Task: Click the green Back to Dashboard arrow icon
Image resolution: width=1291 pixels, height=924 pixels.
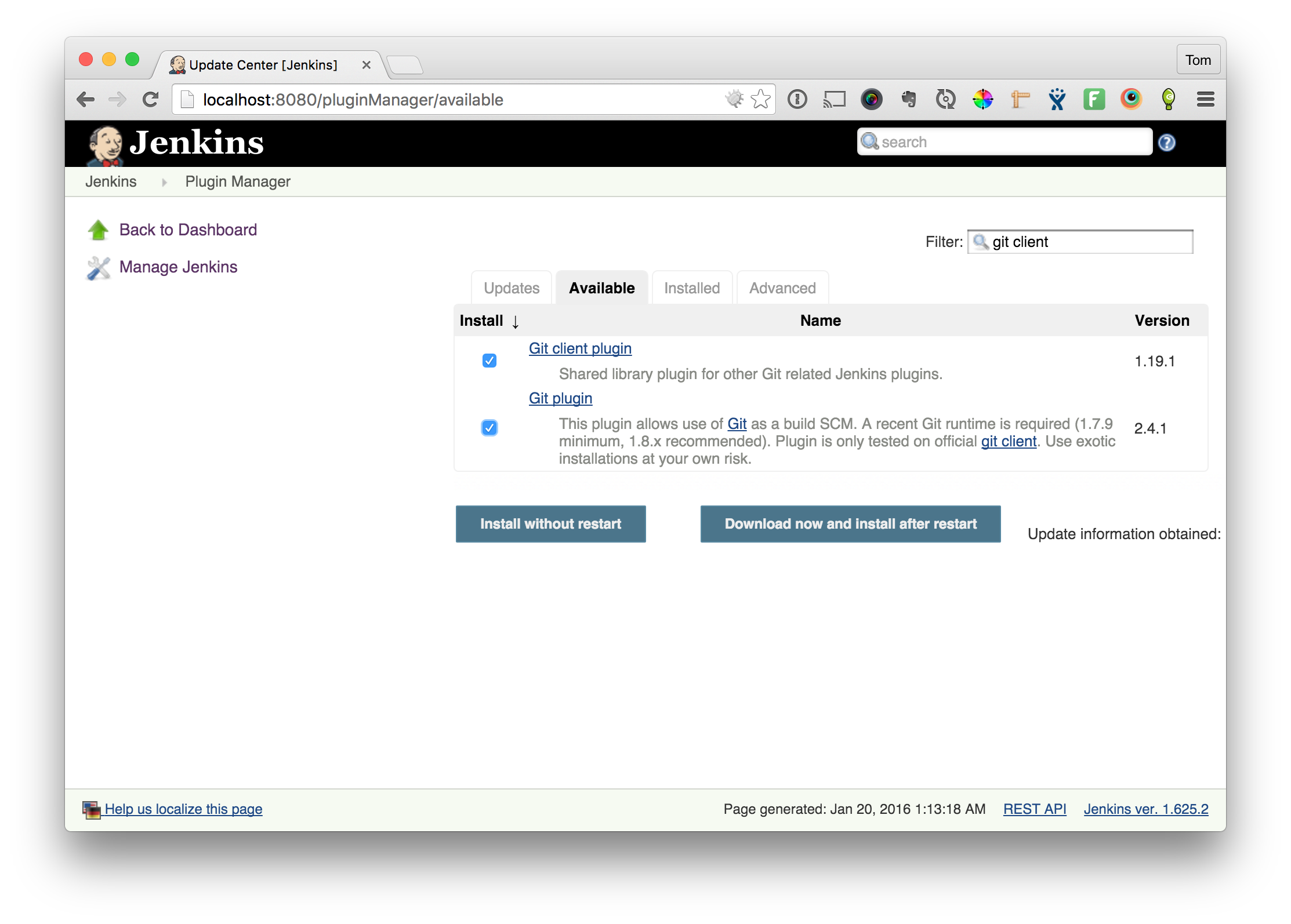Action: click(x=98, y=230)
